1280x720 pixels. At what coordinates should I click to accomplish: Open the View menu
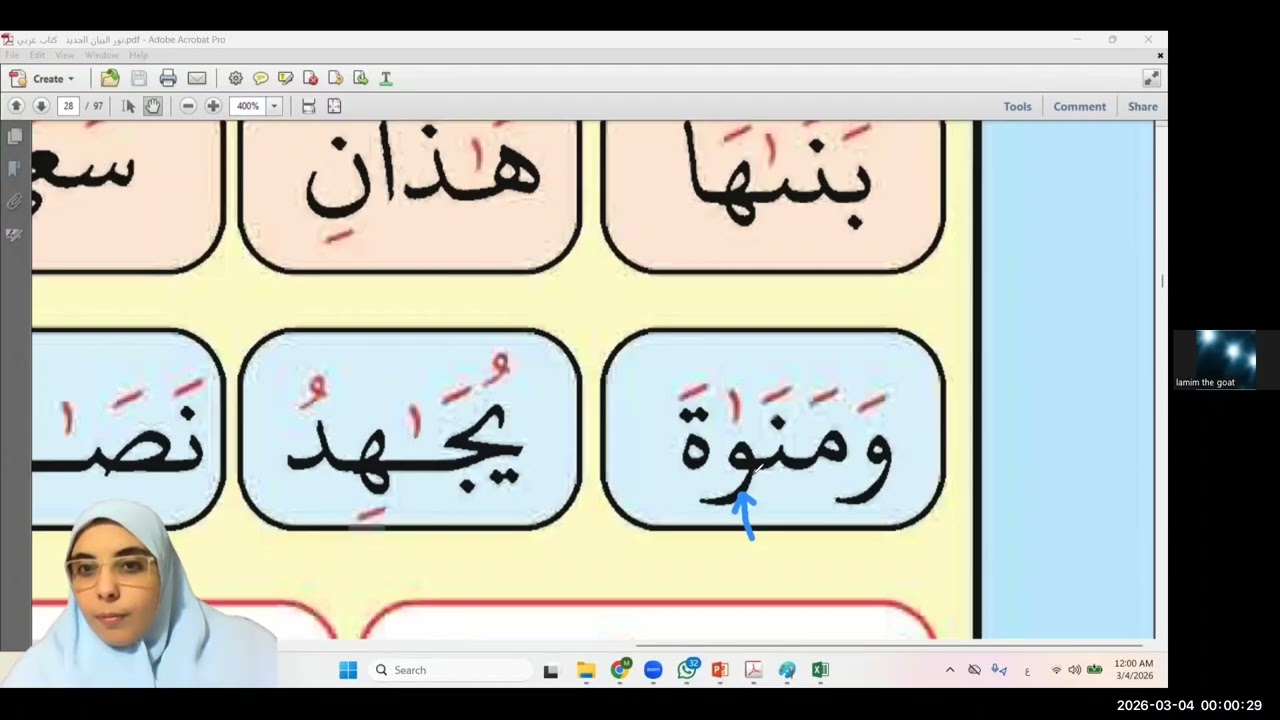pos(65,55)
